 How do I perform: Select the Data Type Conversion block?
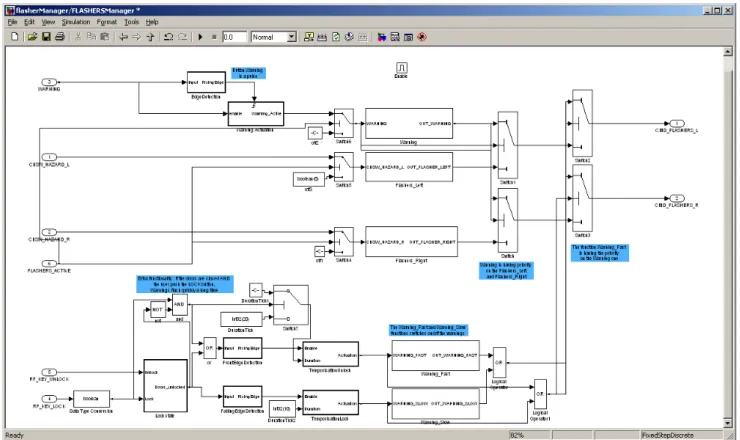coord(91,399)
